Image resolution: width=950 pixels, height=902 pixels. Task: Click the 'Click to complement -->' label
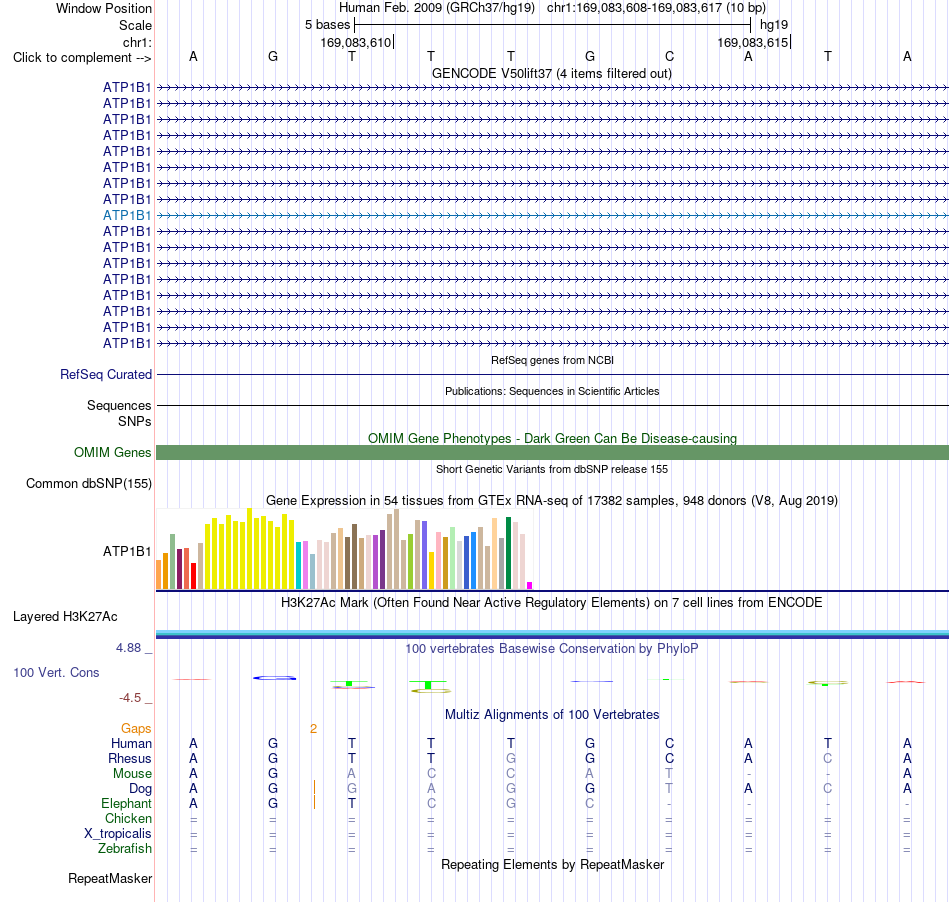coord(82,58)
